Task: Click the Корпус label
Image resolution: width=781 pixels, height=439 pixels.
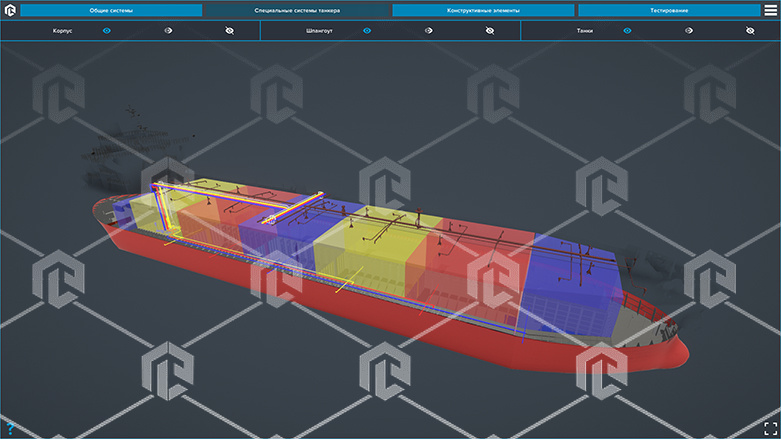Action: 62,31
